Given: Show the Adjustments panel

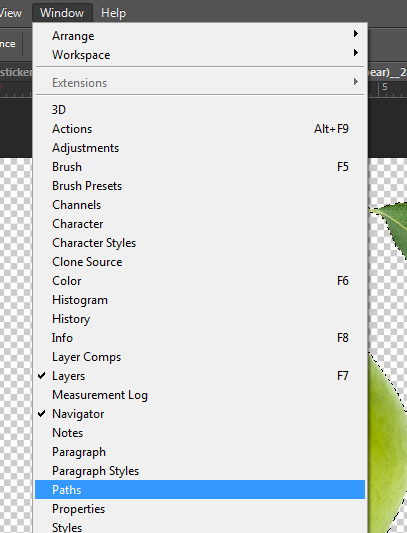Looking at the screenshot, I should click(x=200, y=148).
